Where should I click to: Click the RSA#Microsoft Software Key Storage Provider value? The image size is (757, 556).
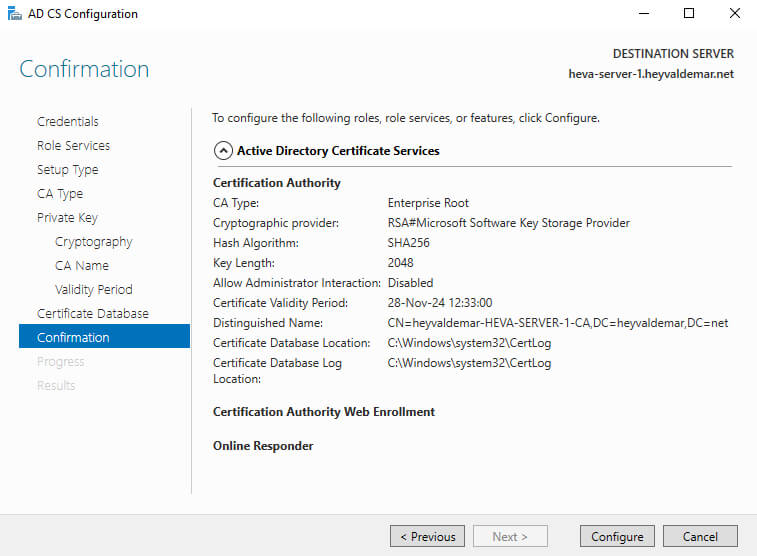click(508, 223)
